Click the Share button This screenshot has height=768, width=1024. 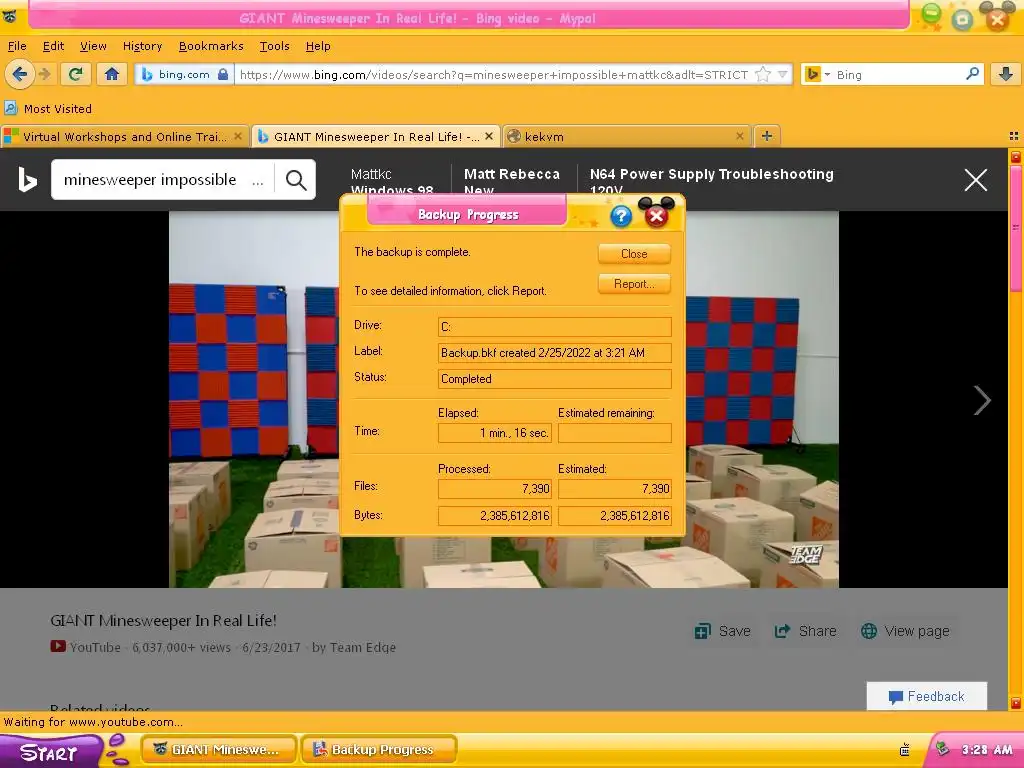pos(805,631)
